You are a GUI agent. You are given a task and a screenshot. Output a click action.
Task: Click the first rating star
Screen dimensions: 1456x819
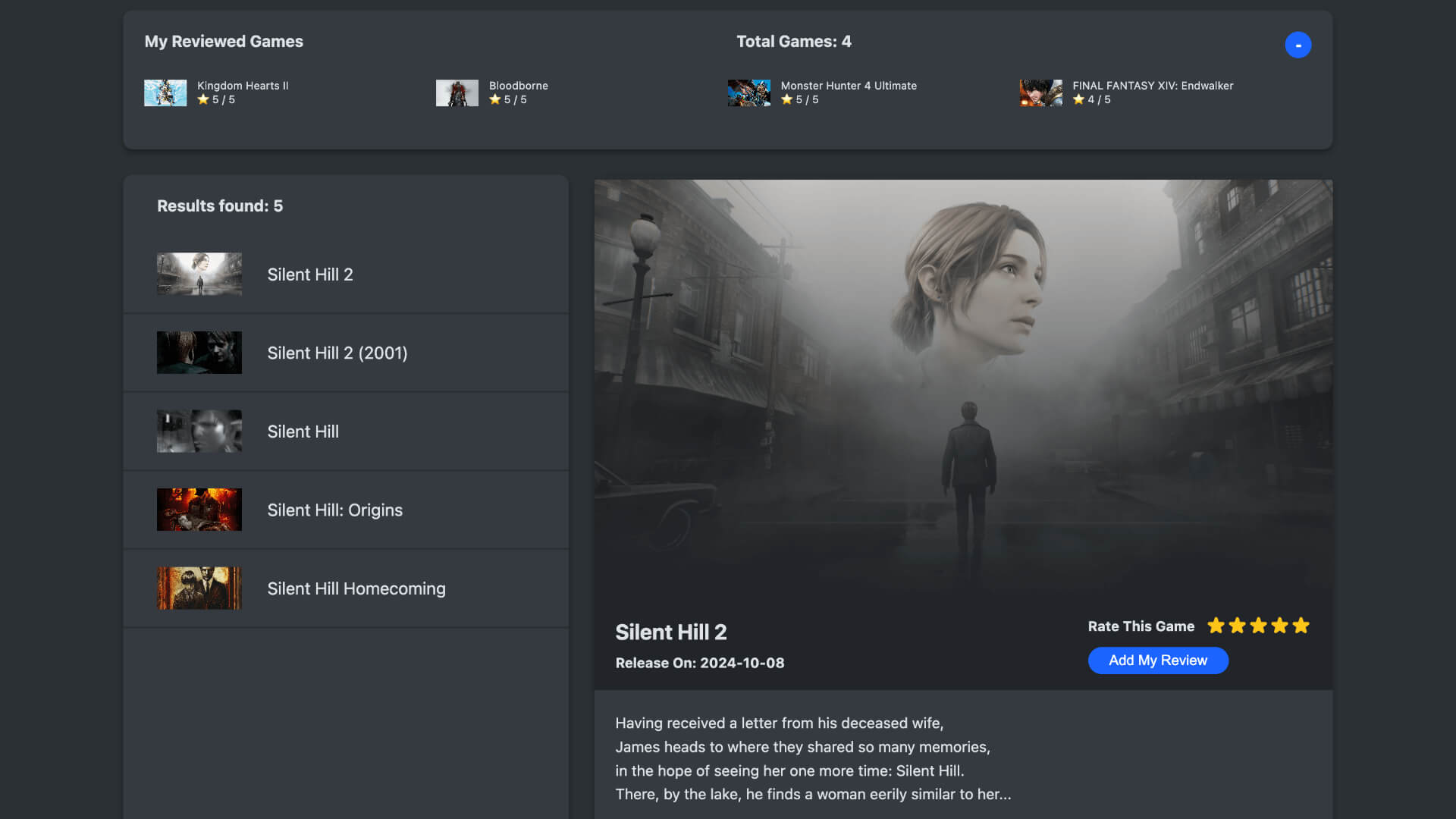[1216, 626]
